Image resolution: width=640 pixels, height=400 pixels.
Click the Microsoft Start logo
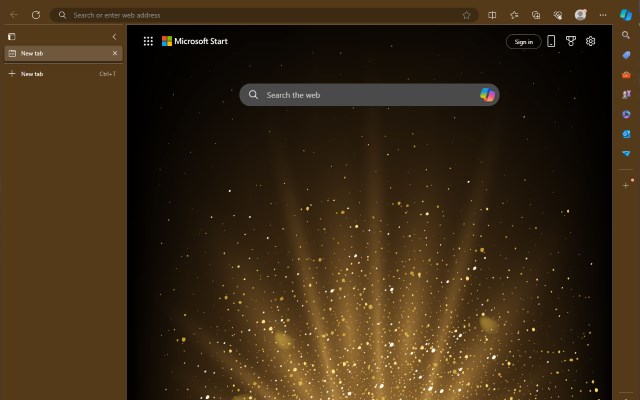coord(195,41)
